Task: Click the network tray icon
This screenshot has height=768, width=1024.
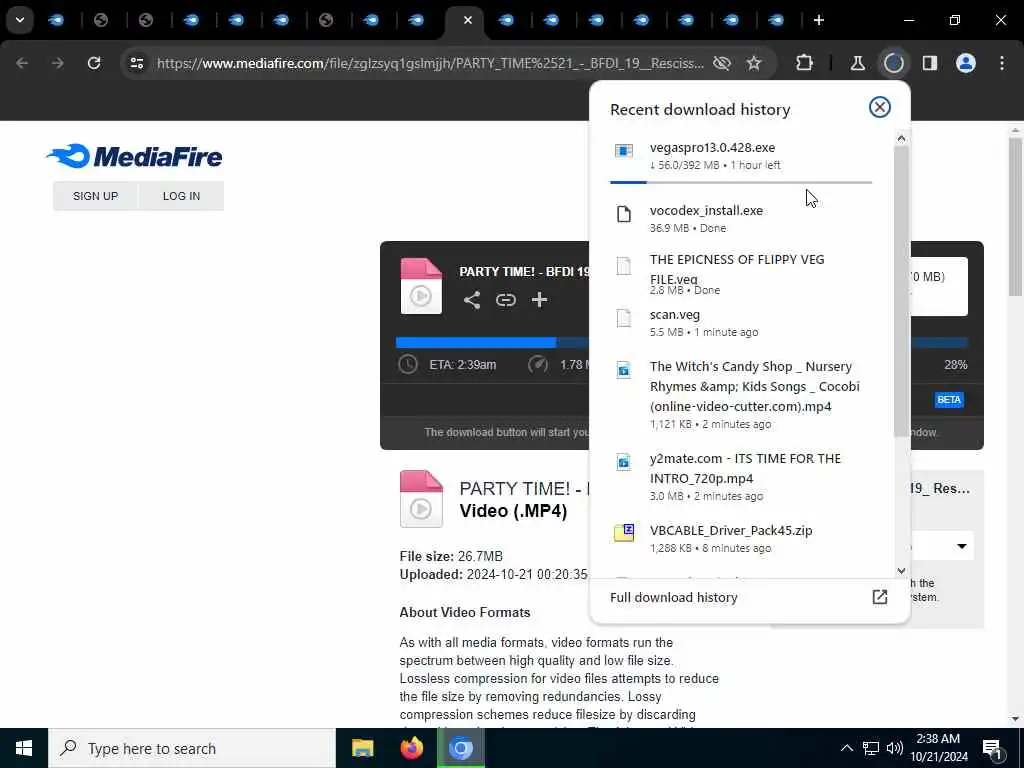Action: tap(871, 748)
